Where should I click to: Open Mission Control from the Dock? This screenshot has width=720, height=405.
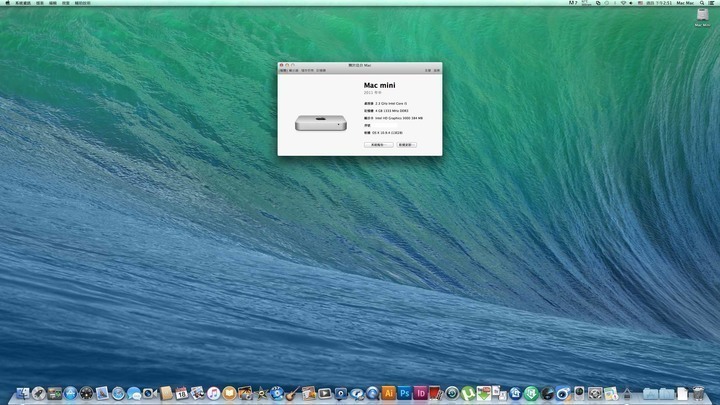(x=55, y=394)
